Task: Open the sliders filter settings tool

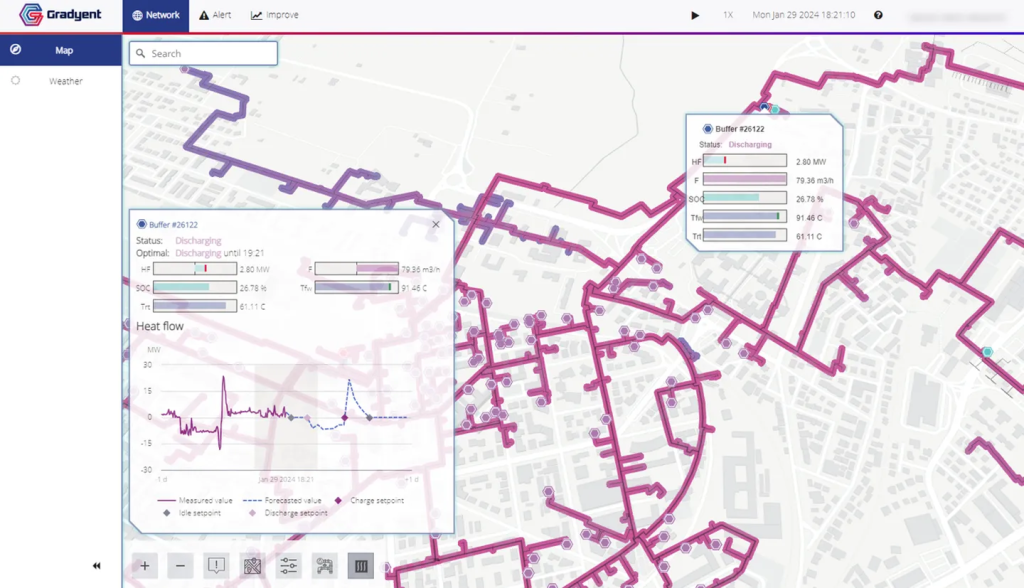Action: [289, 566]
